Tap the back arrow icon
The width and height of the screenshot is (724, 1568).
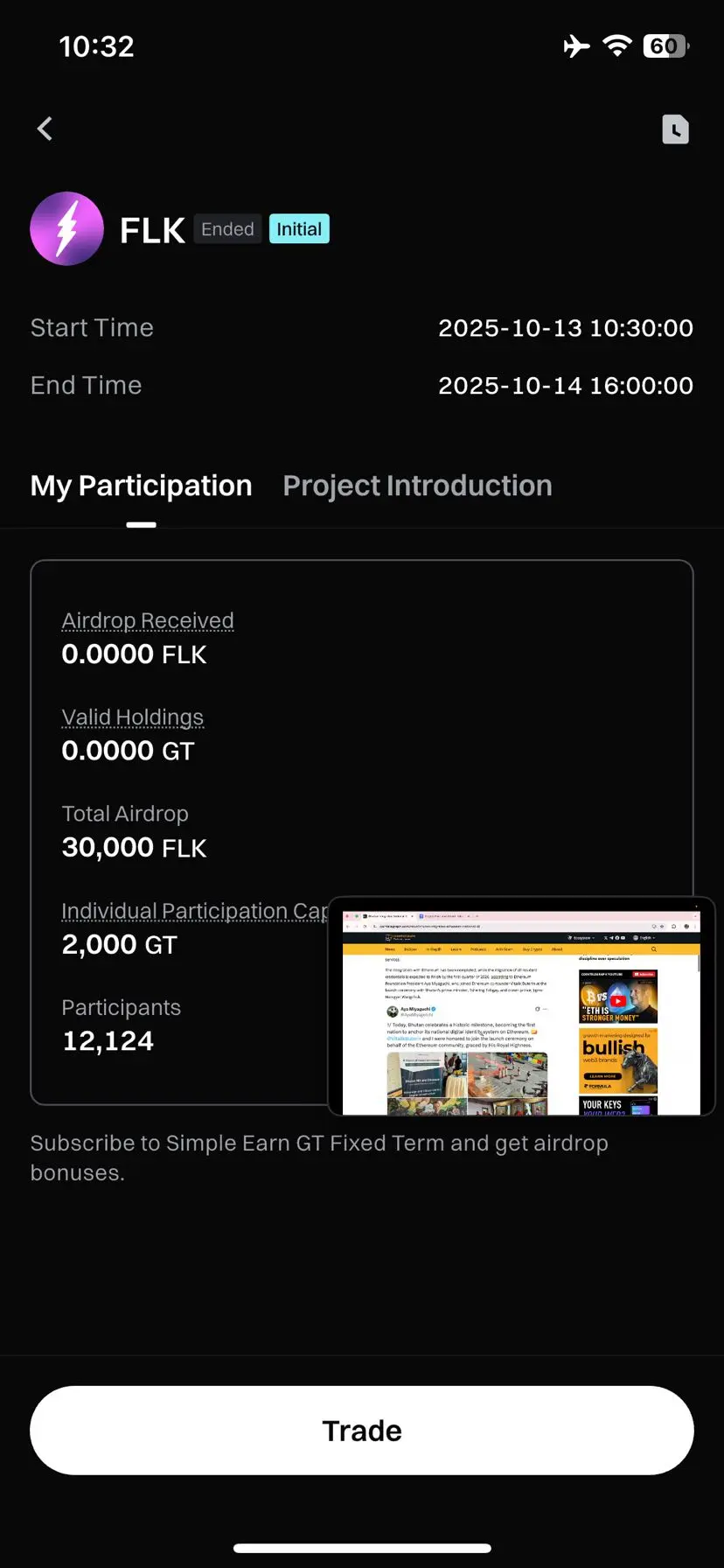[45, 129]
